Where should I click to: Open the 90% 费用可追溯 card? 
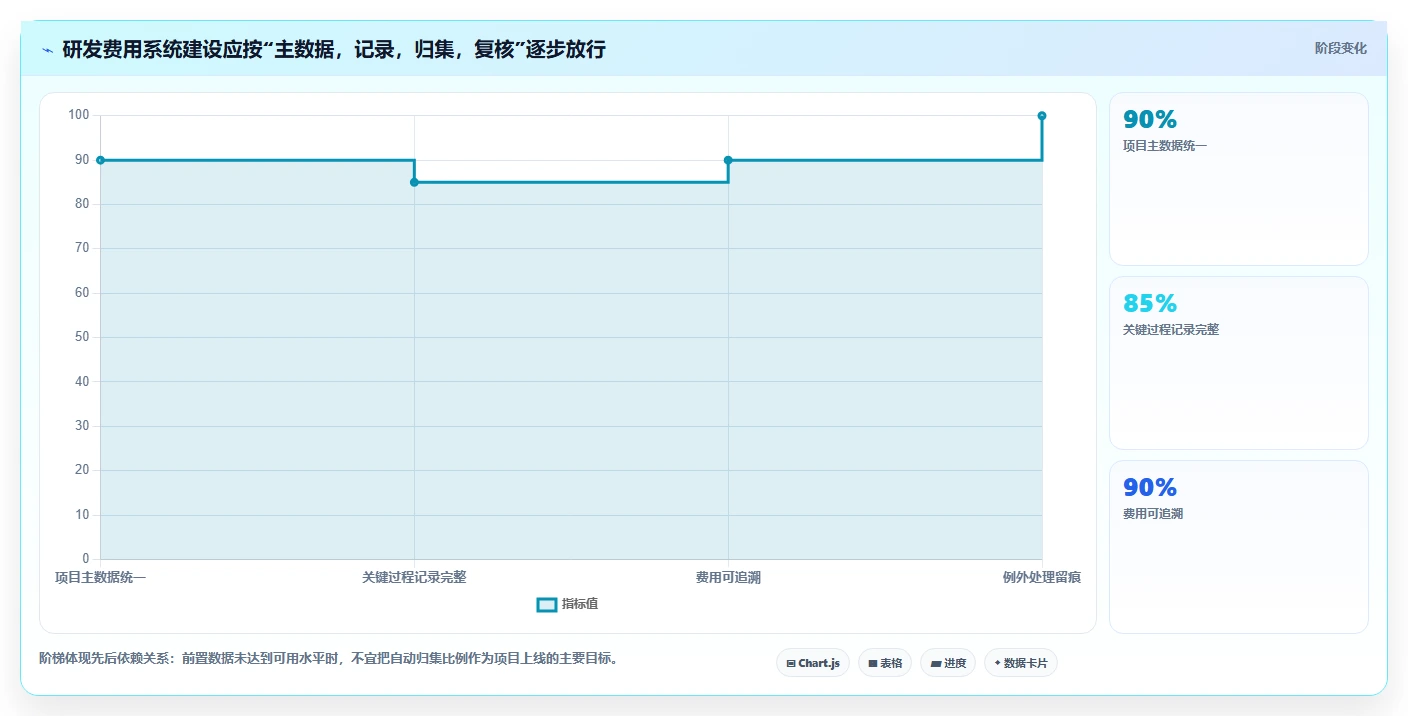(x=1239, y=547)
